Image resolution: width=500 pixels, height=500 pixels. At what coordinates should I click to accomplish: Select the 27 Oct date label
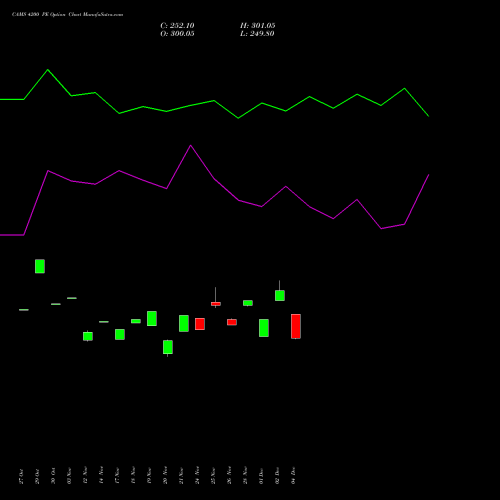21,476
